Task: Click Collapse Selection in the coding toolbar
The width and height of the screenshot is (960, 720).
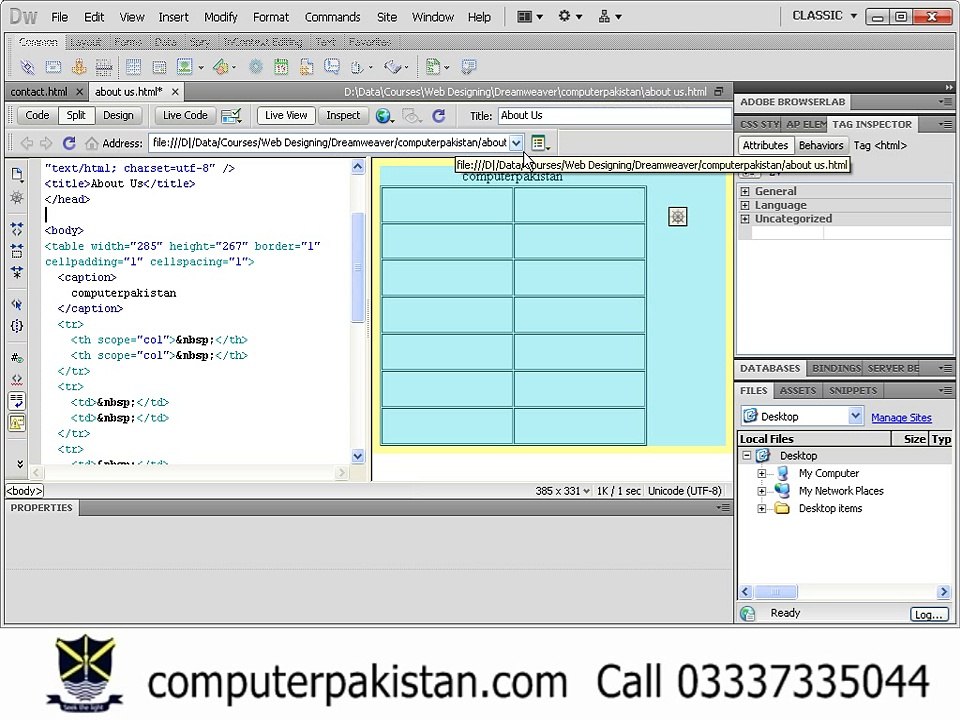Action: click(17, 250)
